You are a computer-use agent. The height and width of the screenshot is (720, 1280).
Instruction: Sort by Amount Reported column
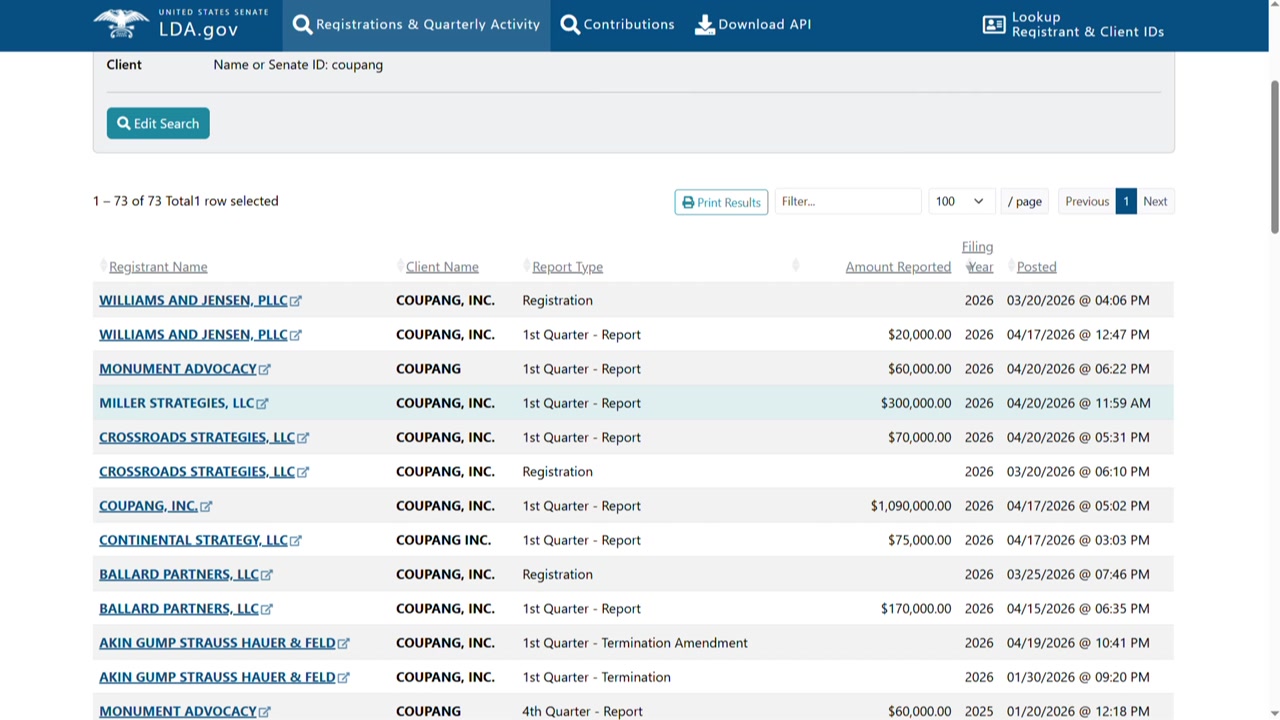coord(898,267)
